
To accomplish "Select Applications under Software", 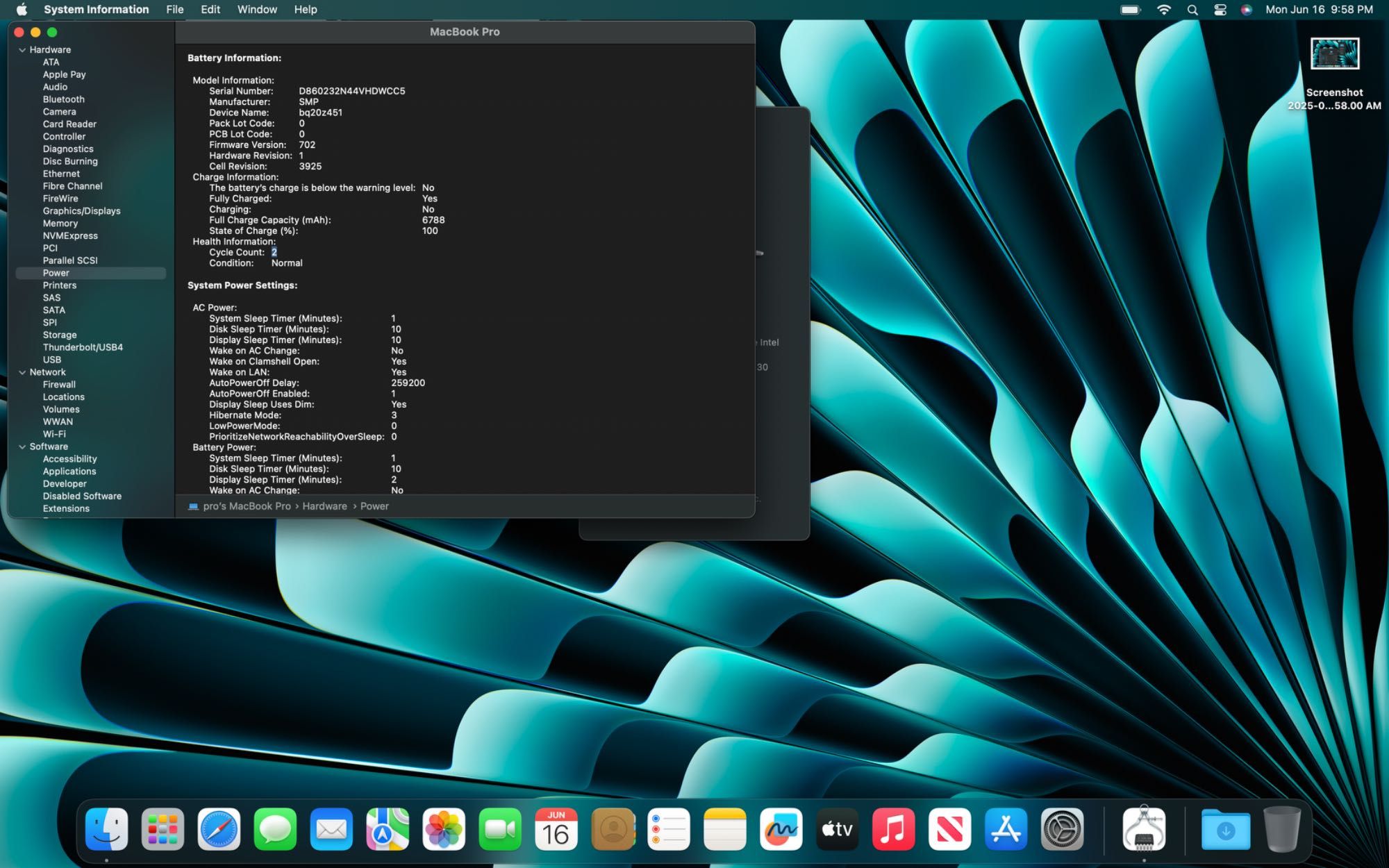I will click(69, 471).
